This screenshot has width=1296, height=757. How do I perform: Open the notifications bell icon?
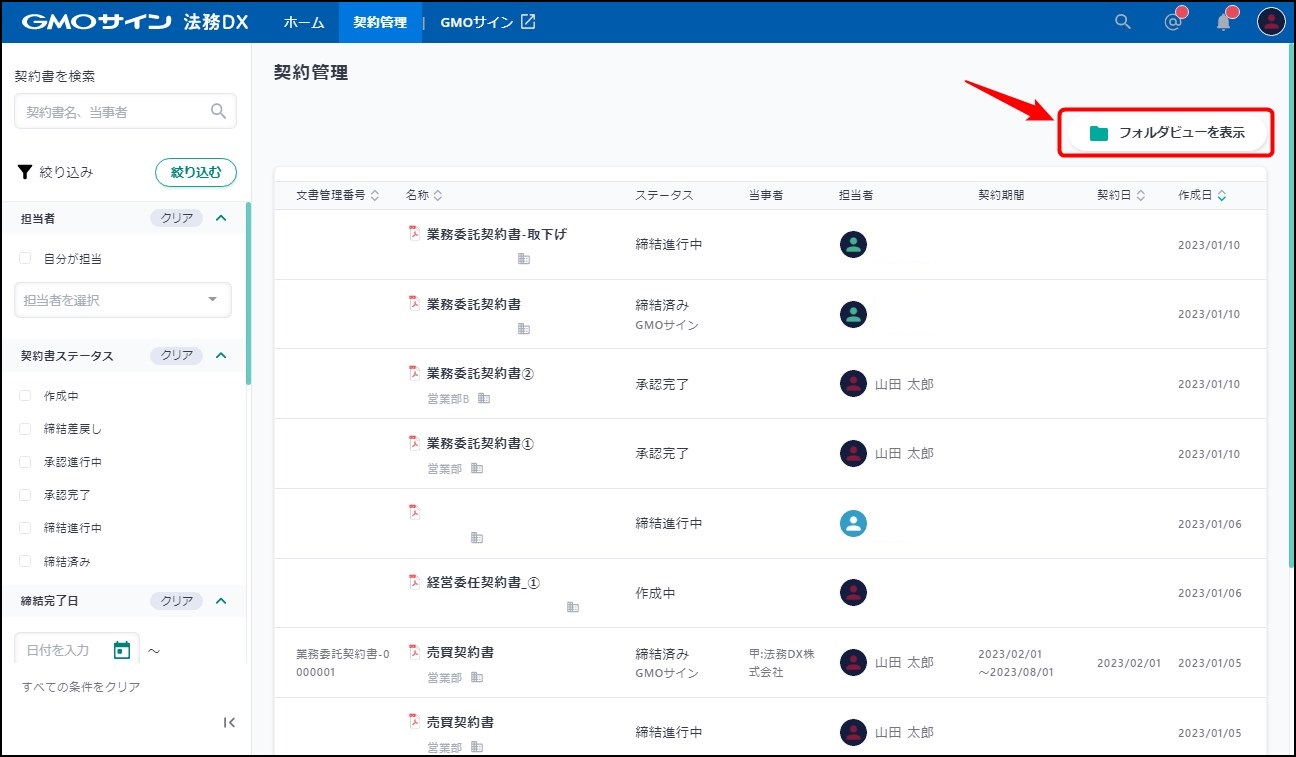pos(1223,22)
